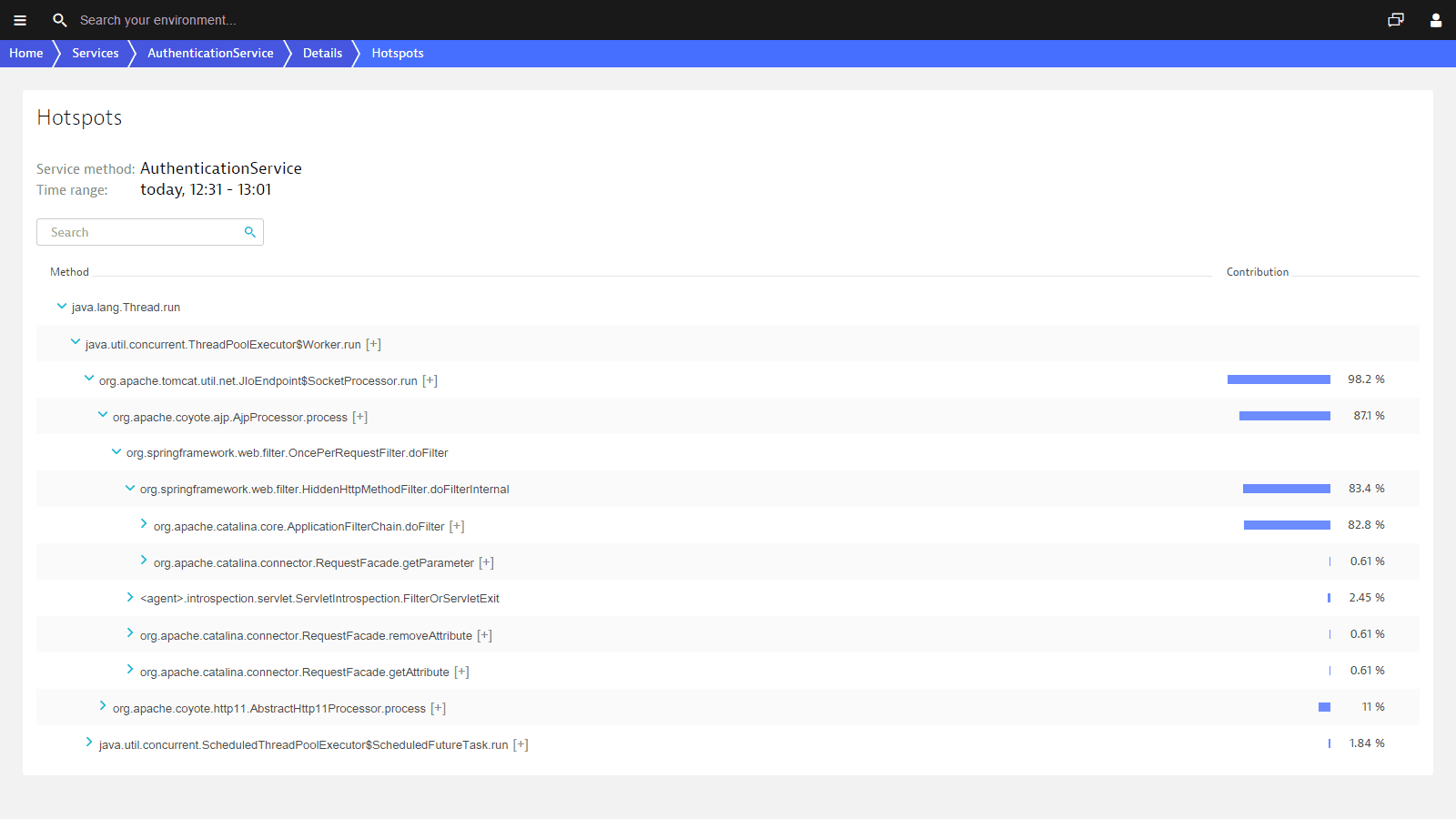Go to Home breadcrumb

(26, 53)
